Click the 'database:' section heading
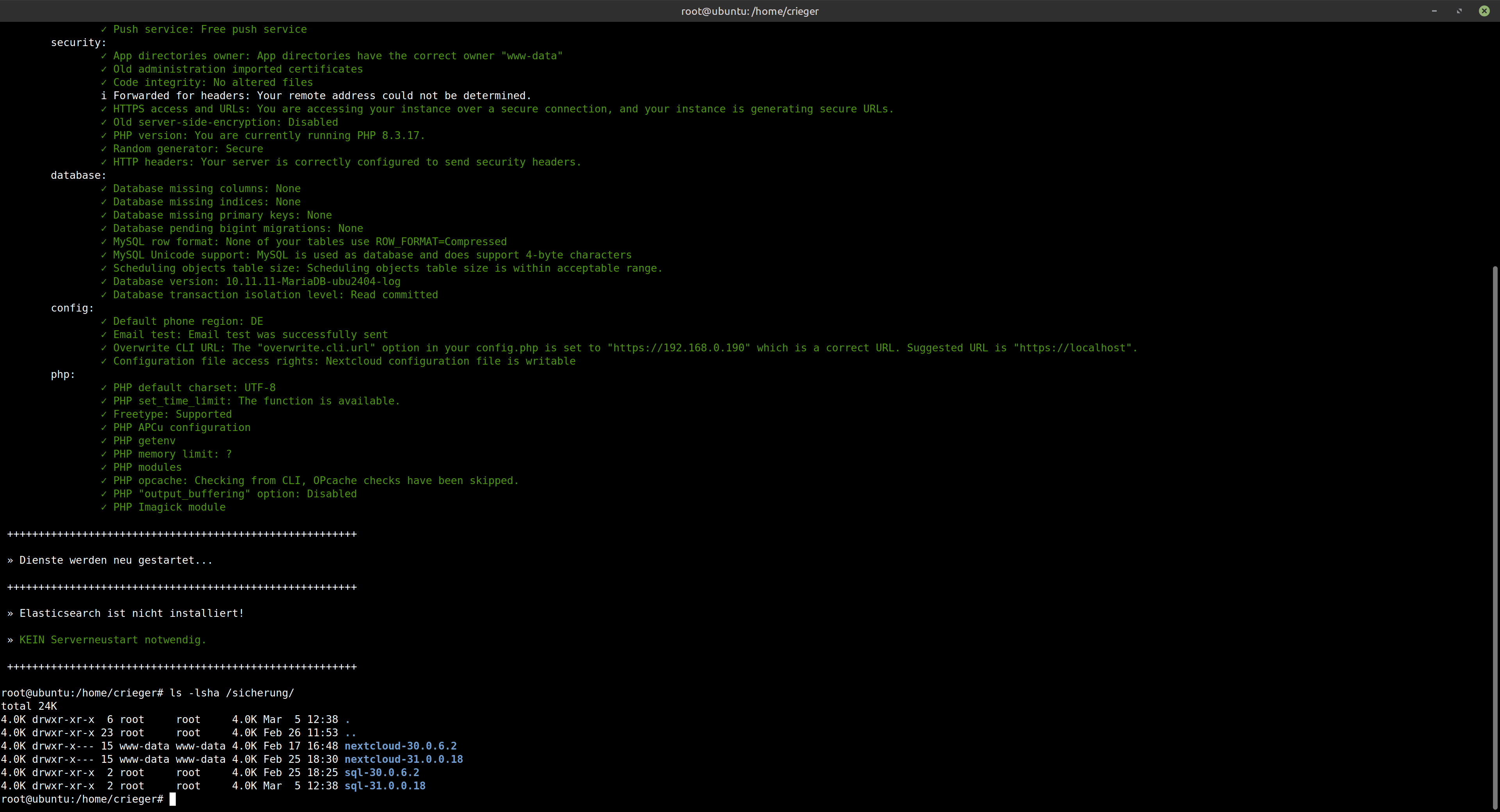Viewport: 1500px width, 812px height. [x=79, y=176]
